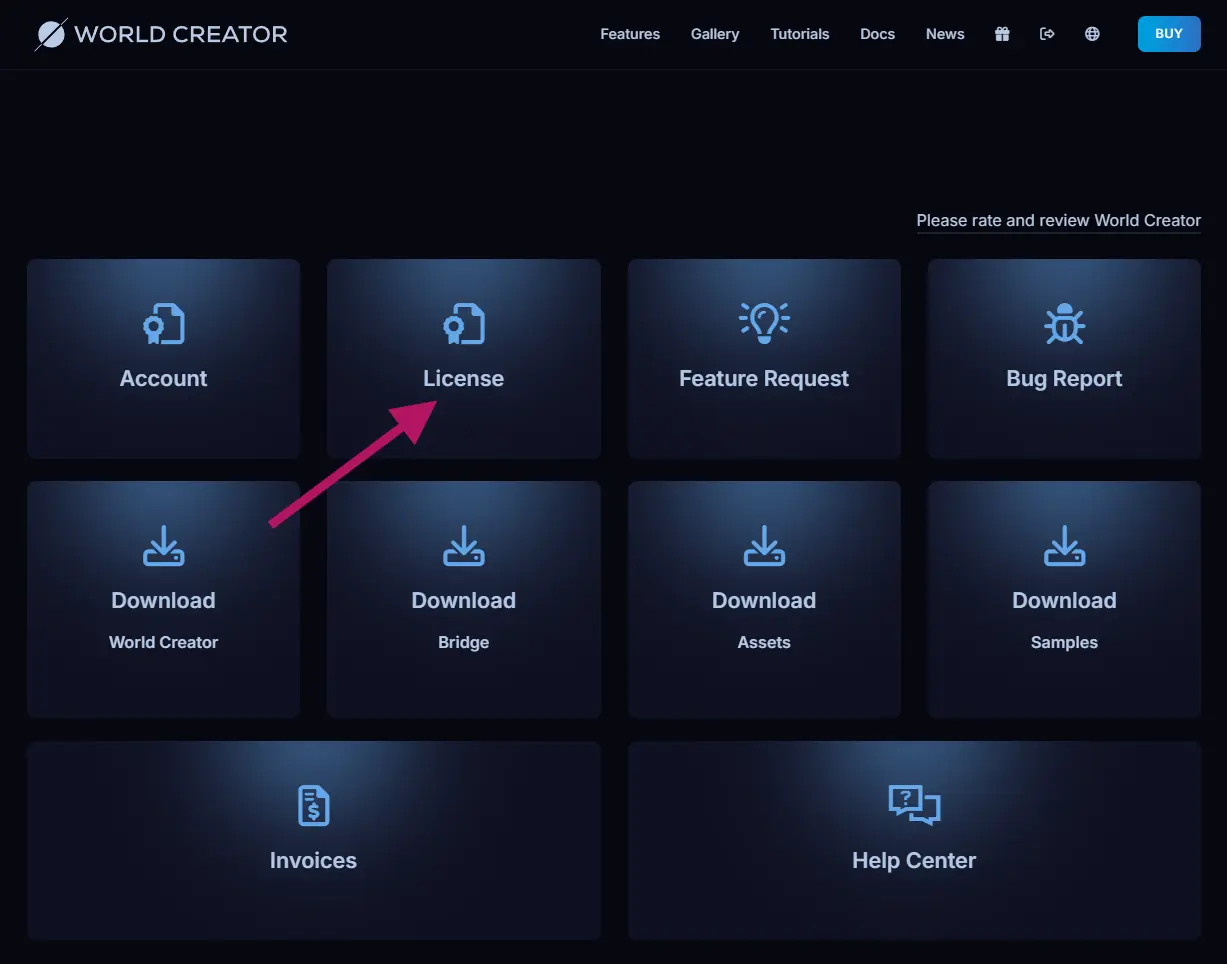The image size is (1227, 964).
Task: Open the Download Bridge card
Action: (x=464, y=599)
